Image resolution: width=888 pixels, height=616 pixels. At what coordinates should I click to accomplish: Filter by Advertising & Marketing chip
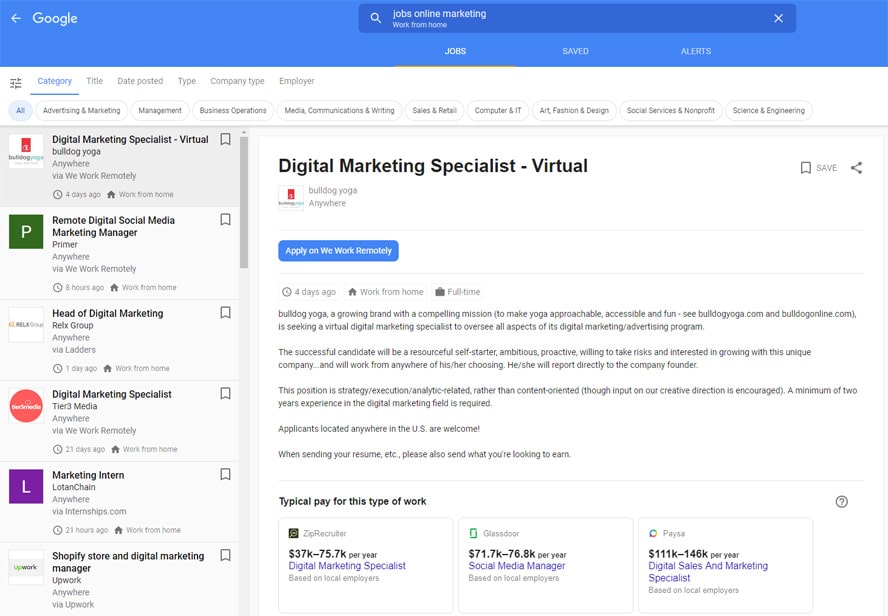point(82,110)
